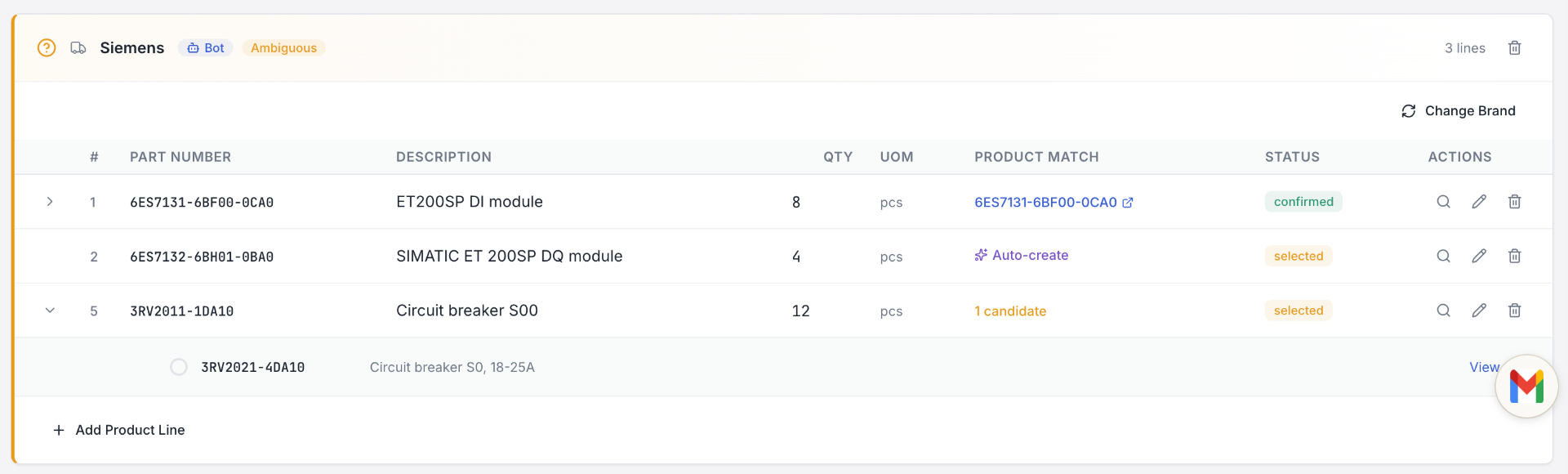The width and height of the screenshot is (1568, 474).
Task: Search product match for ET200SP DI module
Action: (x=1443, y=202)
